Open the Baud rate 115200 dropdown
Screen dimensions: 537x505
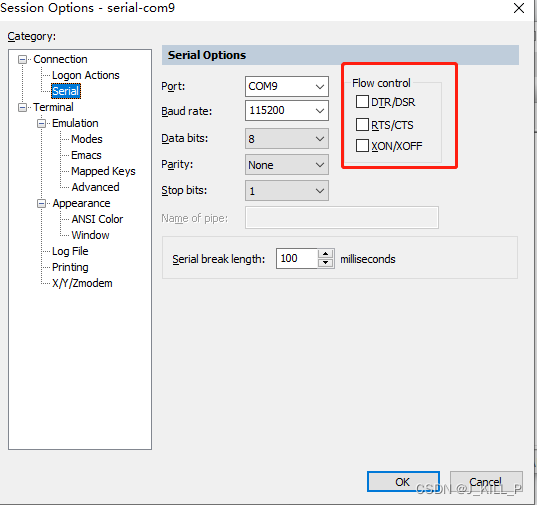coord(287,110)
